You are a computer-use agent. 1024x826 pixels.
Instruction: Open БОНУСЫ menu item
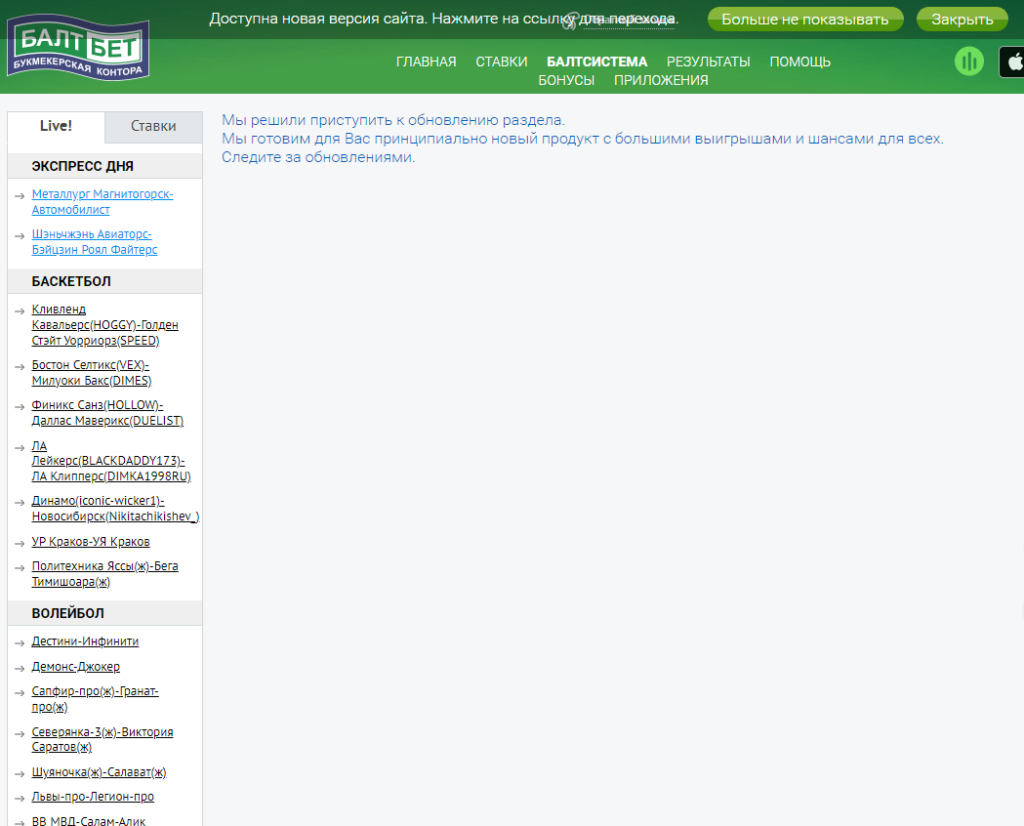566,80
